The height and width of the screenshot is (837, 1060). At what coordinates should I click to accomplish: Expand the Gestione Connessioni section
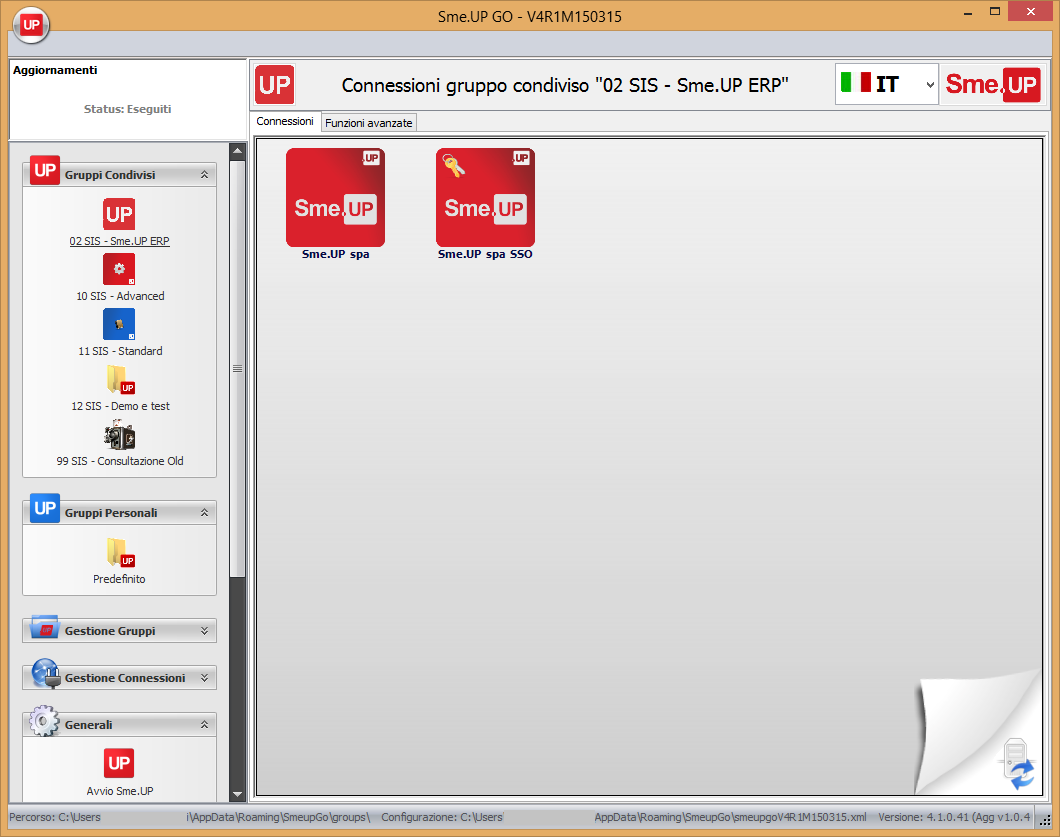tap(204, 677)
